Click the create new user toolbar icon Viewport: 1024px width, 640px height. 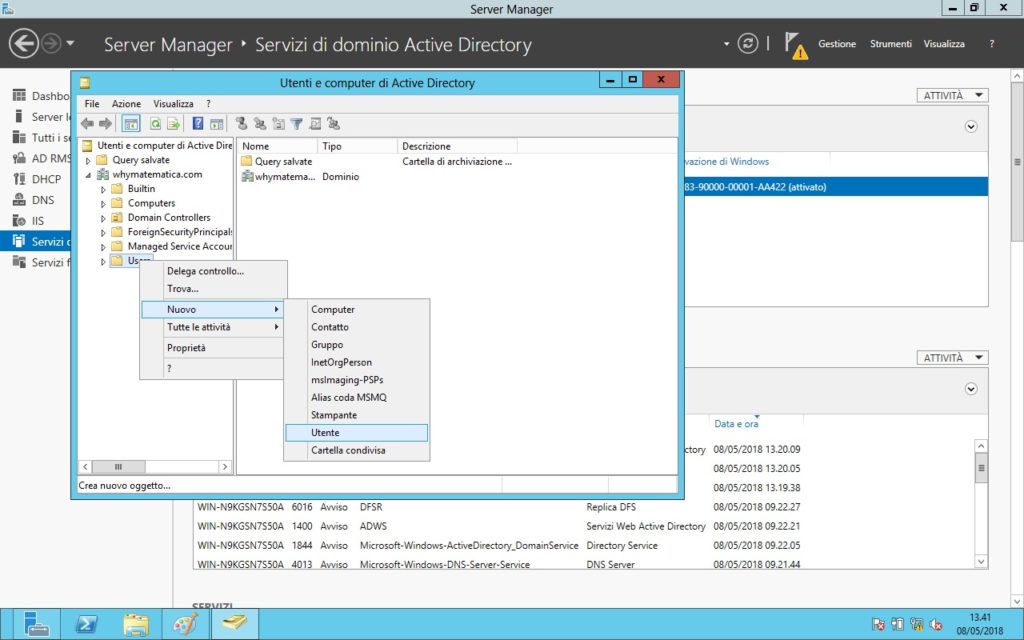(242, 123)
